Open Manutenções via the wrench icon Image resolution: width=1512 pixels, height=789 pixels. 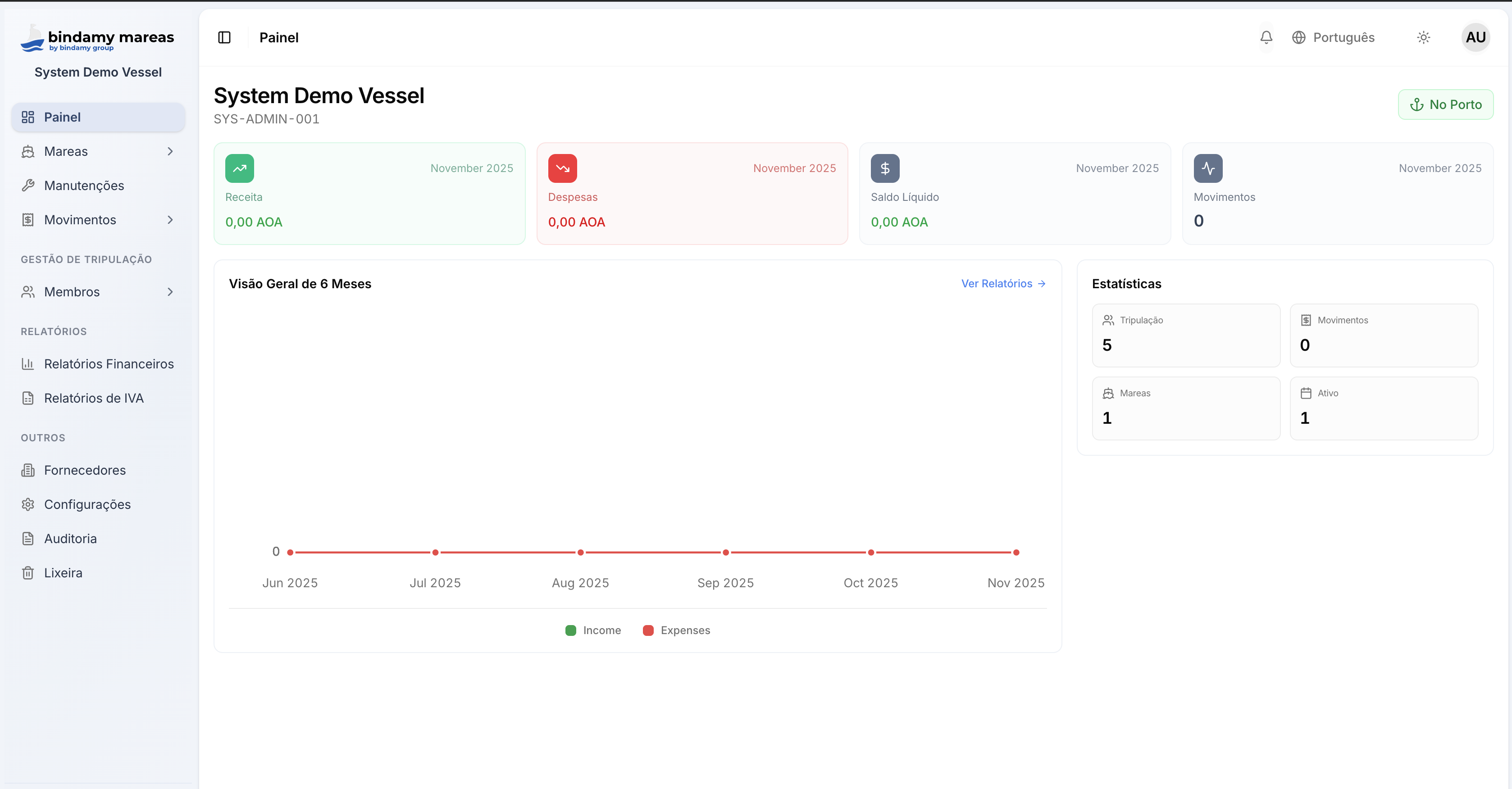tap(29, 186)
